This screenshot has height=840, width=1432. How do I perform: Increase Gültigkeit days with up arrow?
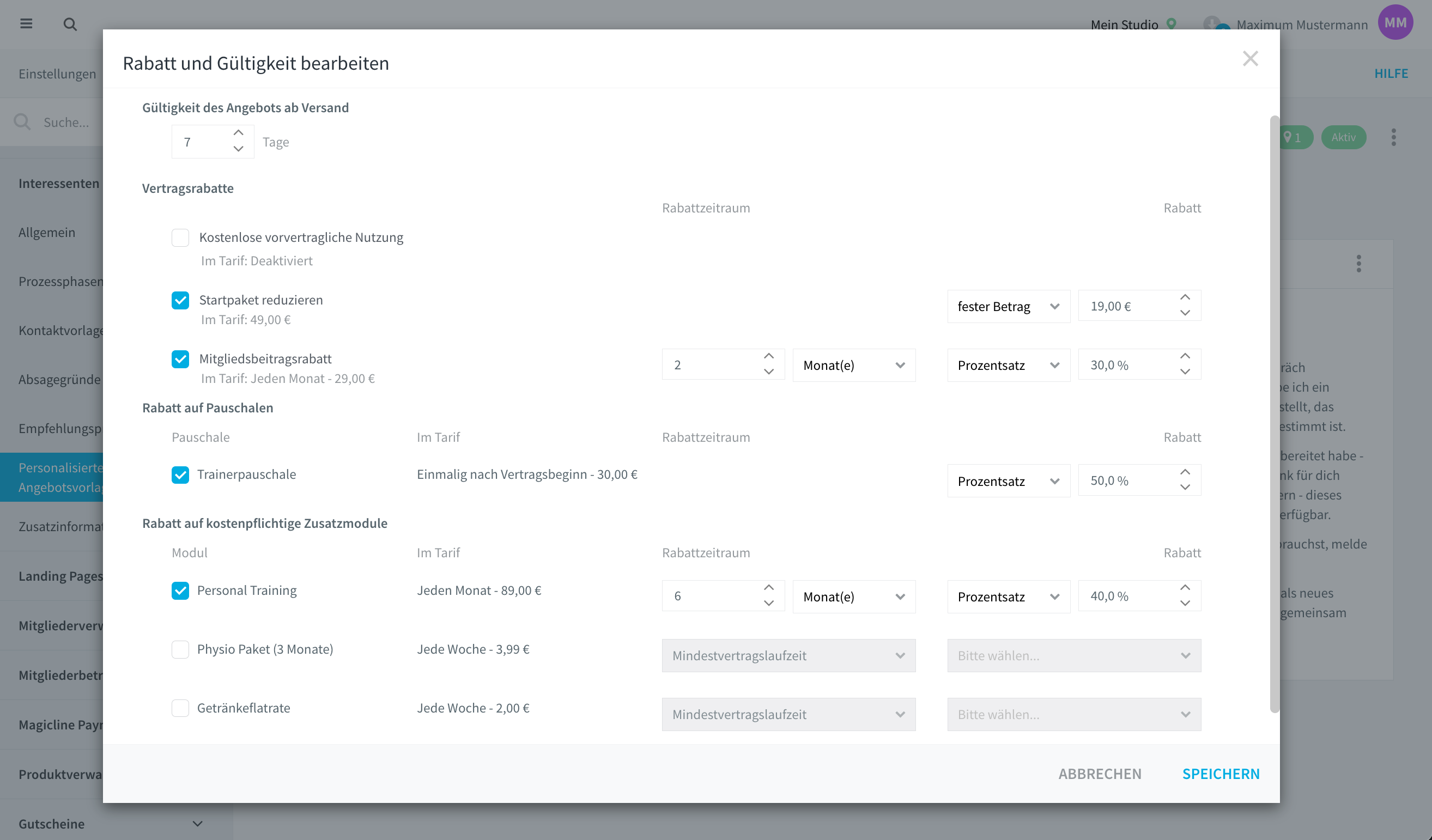[x=238, y=133]
